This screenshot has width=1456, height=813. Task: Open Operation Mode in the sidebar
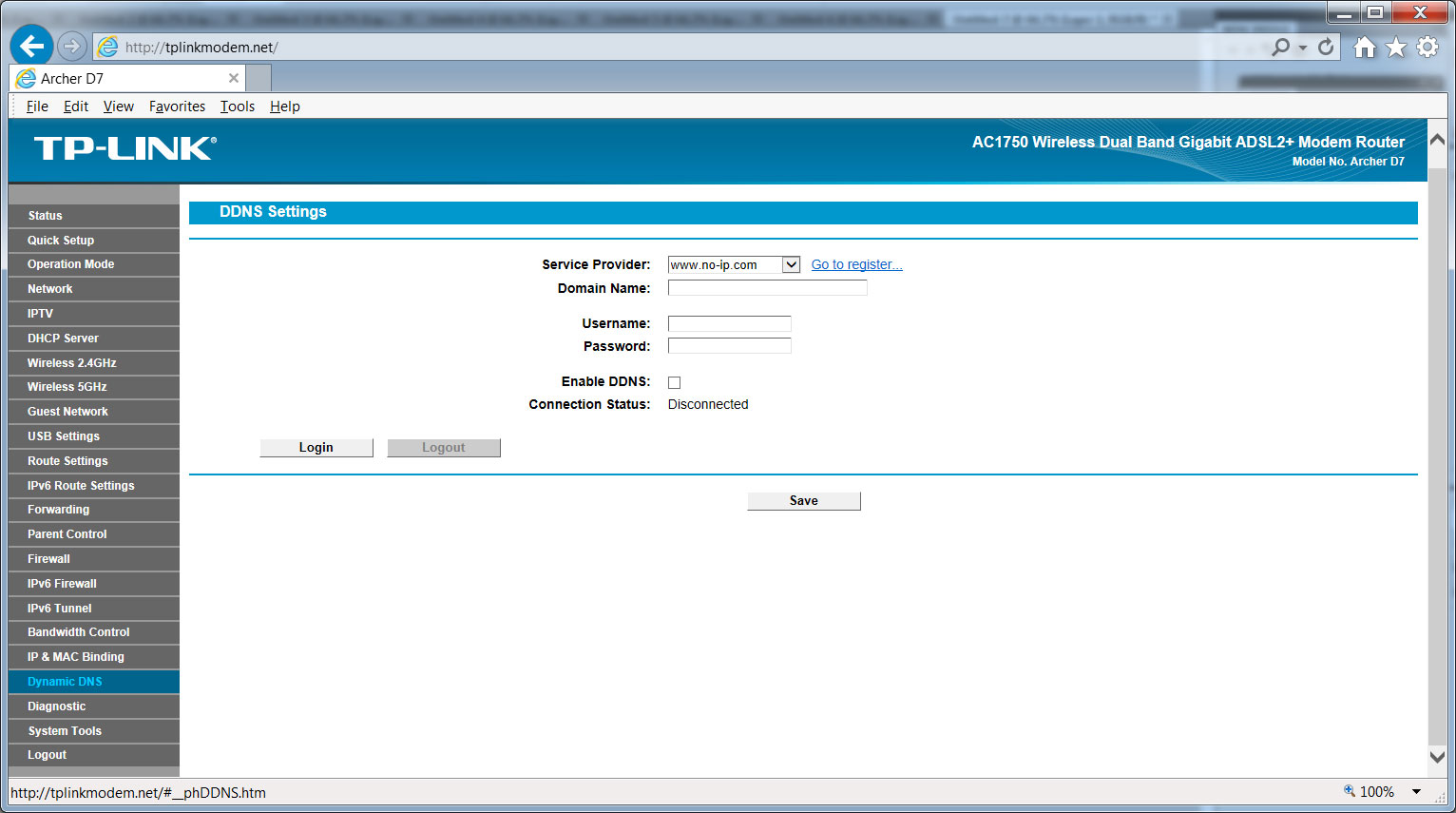[x=93, y=264]
